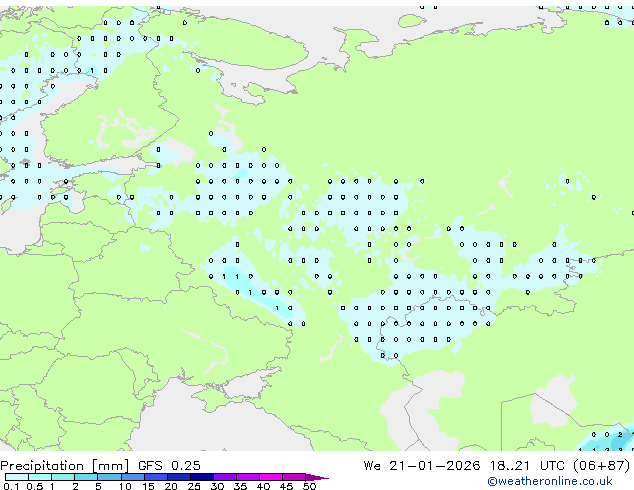Select the 35–40 mm legend color swatch
Screen dimensions: 634x490
[x=247, y=477]
